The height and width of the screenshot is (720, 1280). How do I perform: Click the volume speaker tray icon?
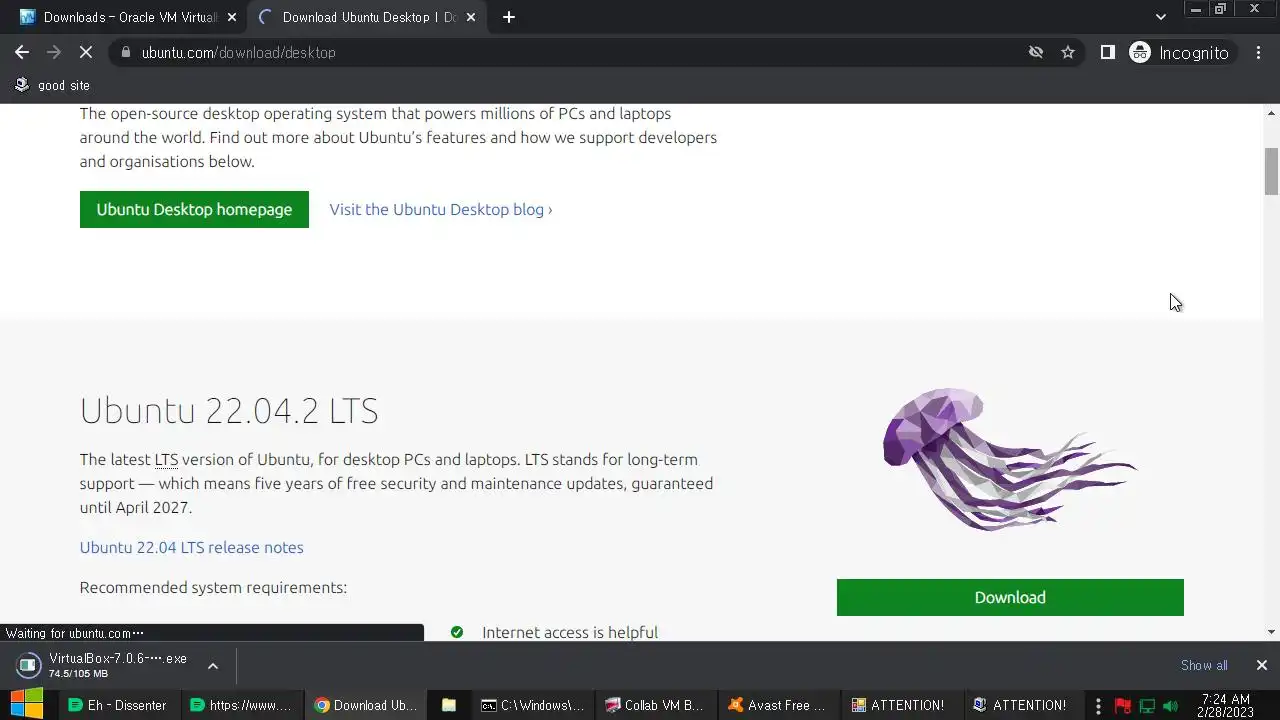(1170, 706)
